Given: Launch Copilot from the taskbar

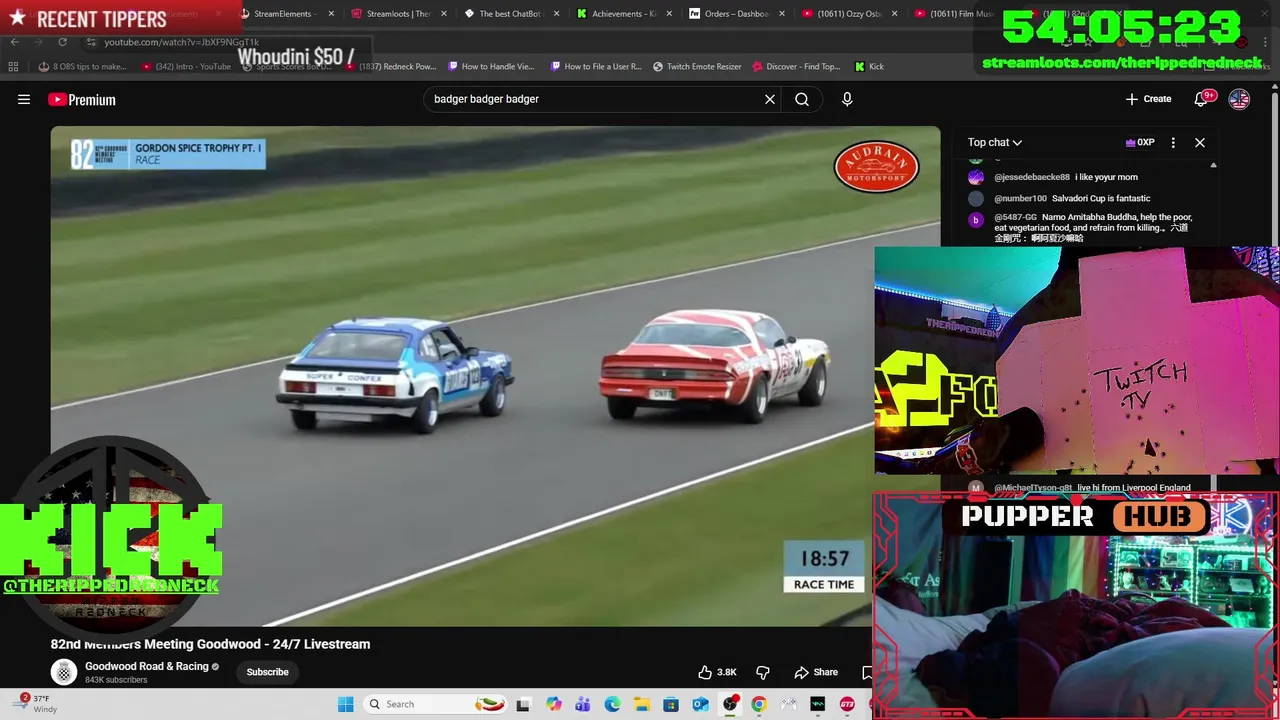Looking at the screenshot, I should click(554, 704).
